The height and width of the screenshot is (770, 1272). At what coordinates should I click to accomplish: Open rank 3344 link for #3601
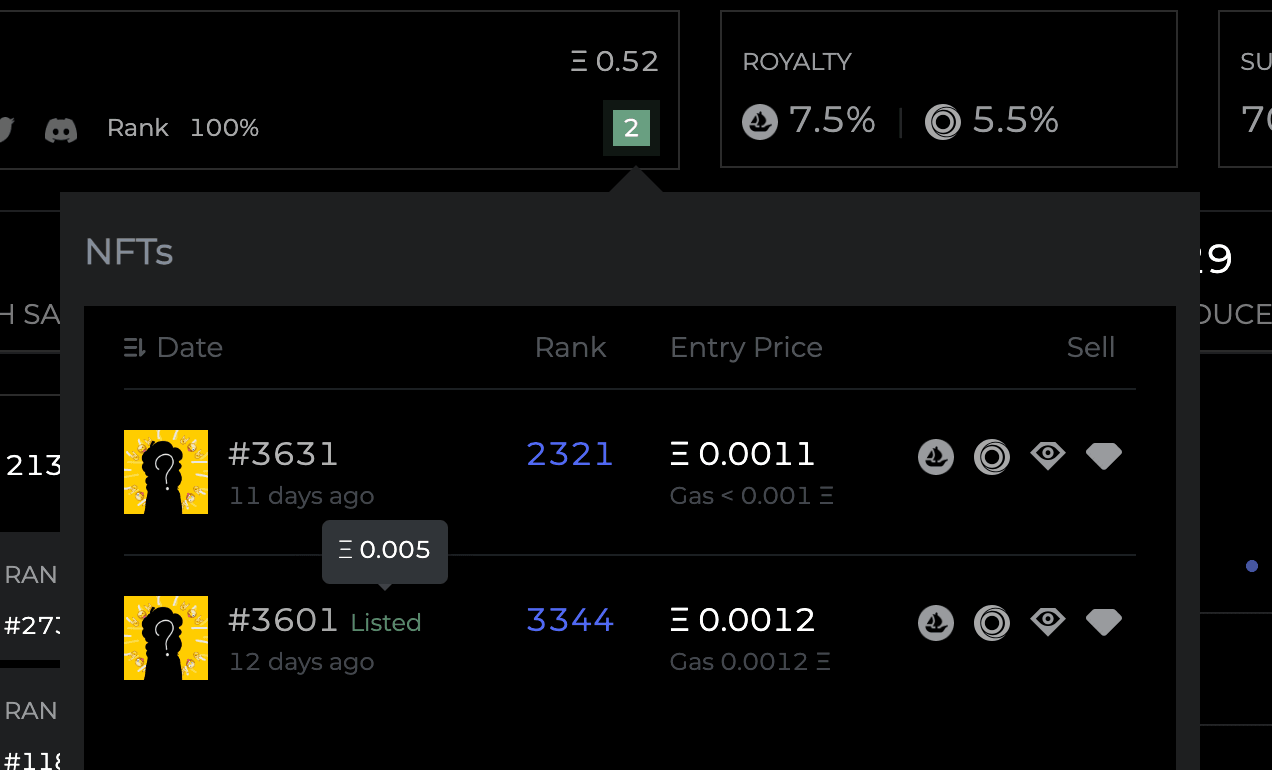570,620
